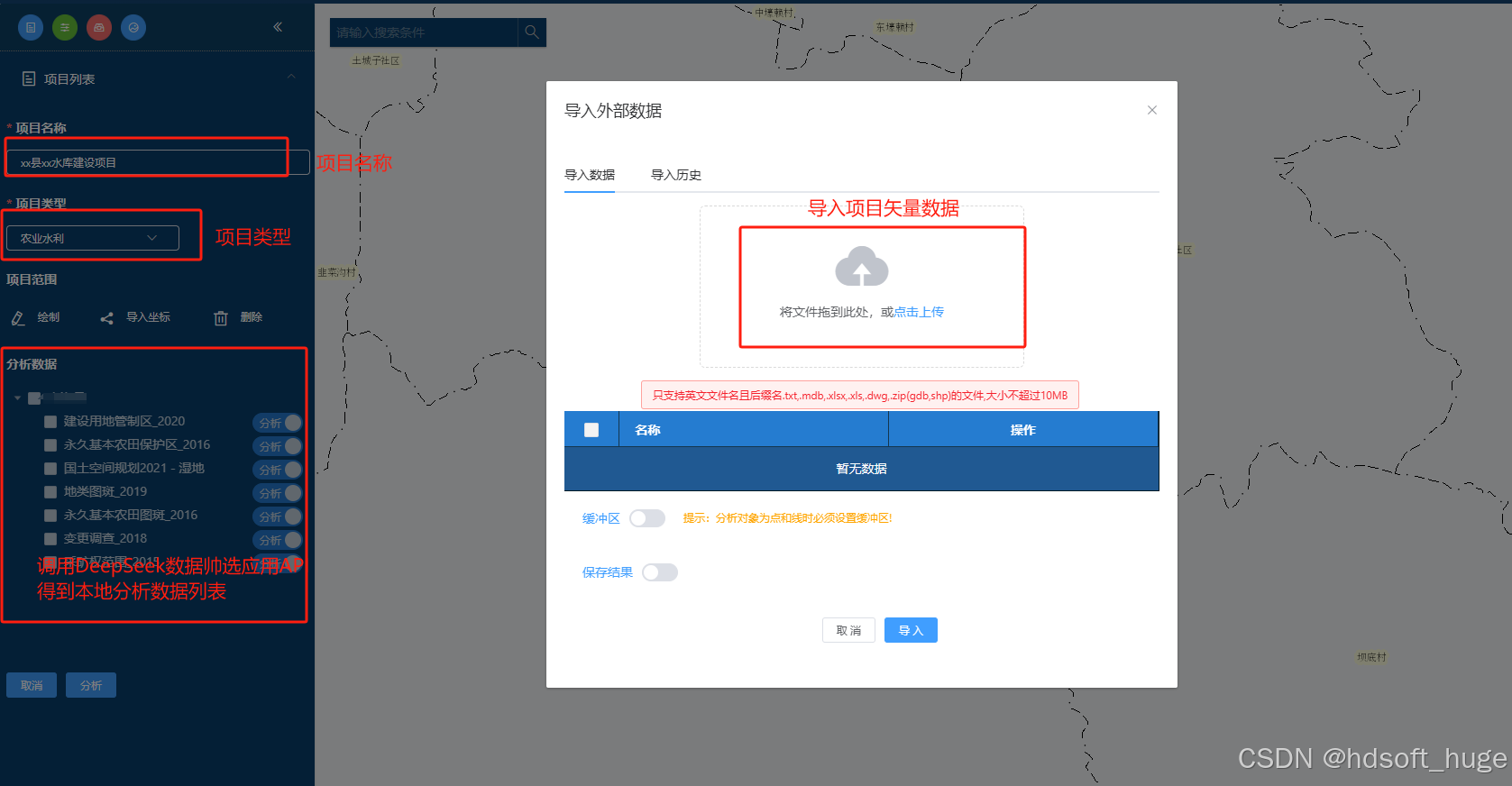Switch to the 导入数据 tab
Viewport: 1512px width, 786px height.
pyautogui.click(x=590, y=175)
